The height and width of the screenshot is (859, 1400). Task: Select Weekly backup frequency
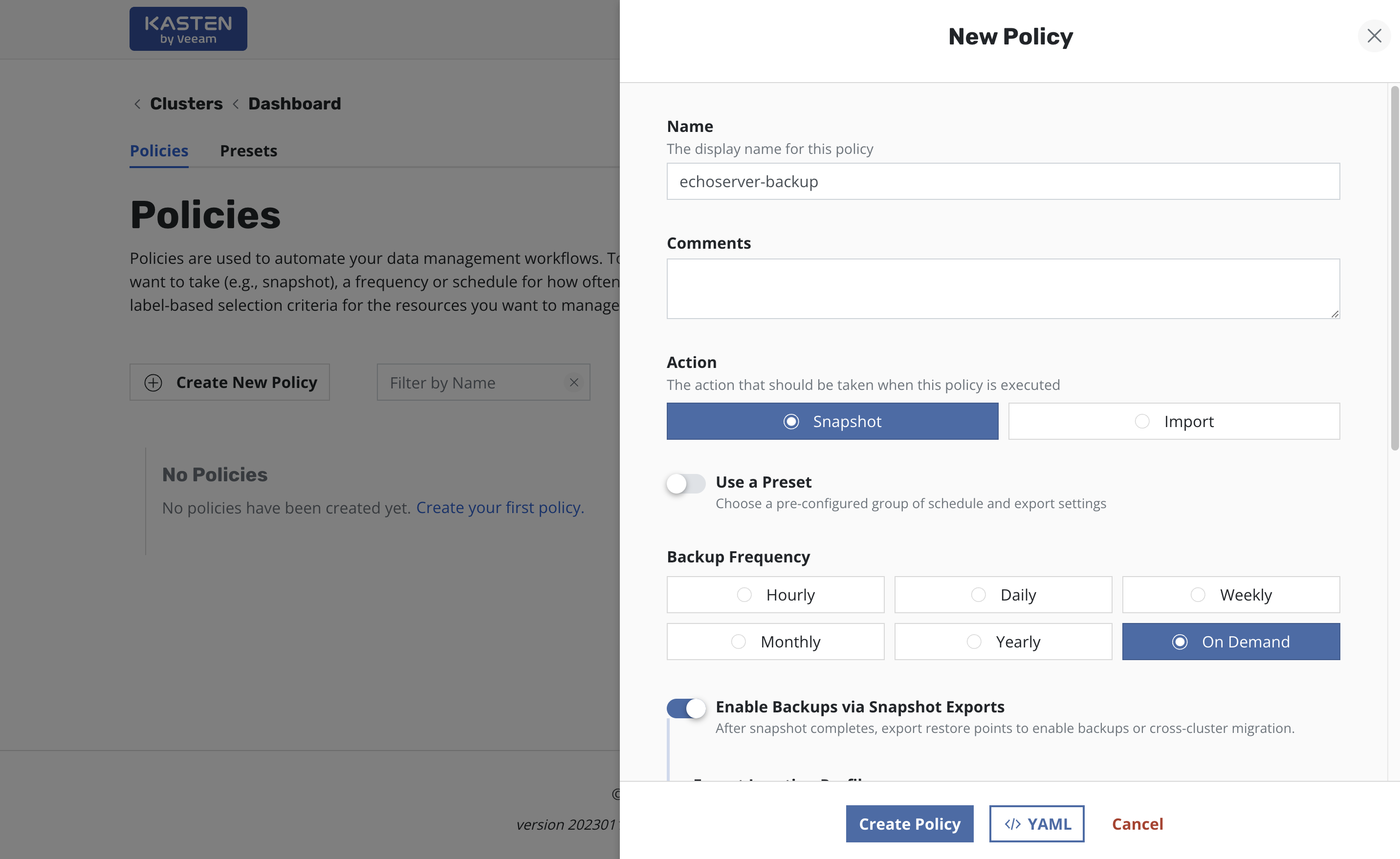tap(1231, 595)
